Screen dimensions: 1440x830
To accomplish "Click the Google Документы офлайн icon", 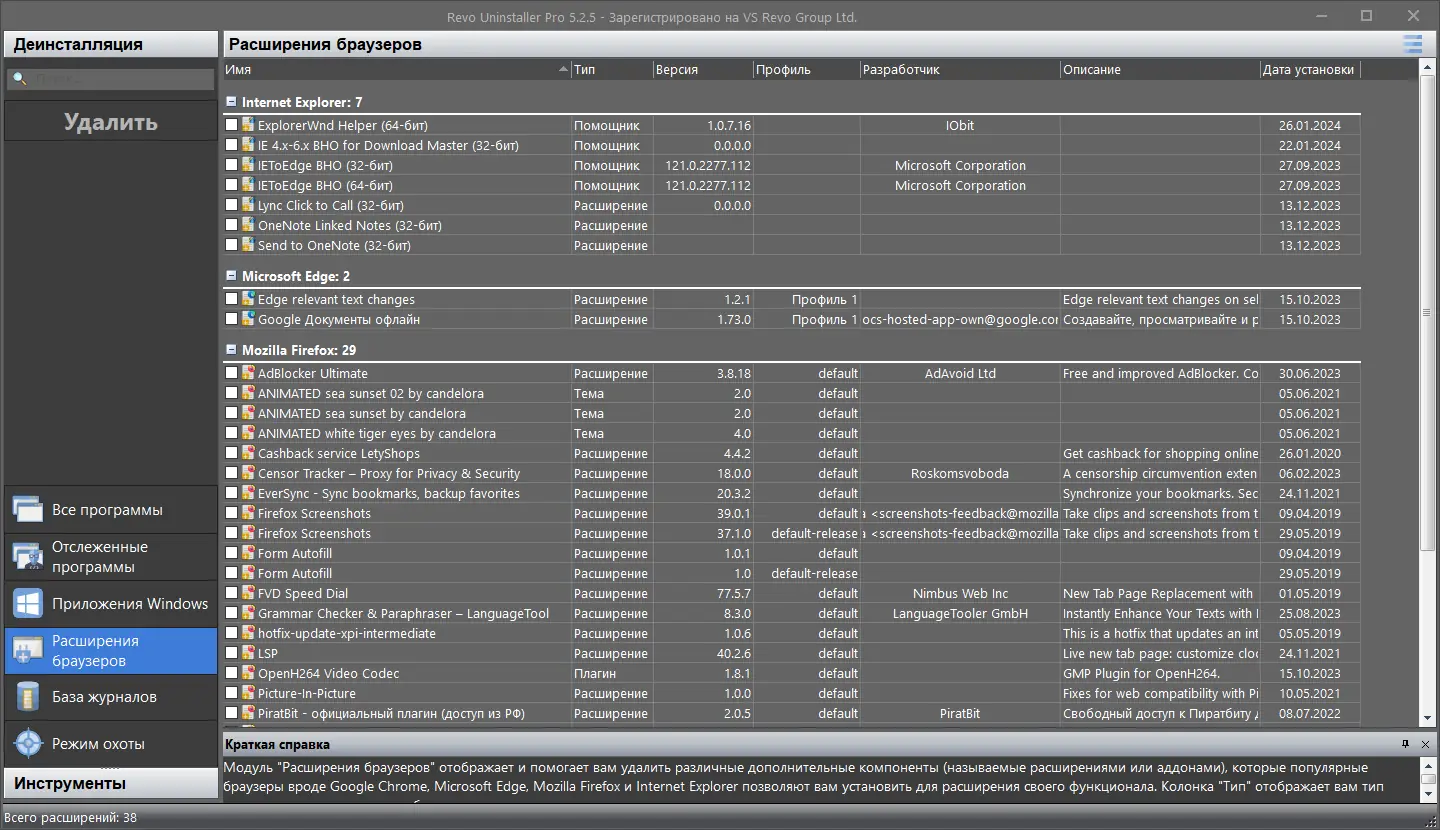I will pyautogui.click(x=249, y=319).
